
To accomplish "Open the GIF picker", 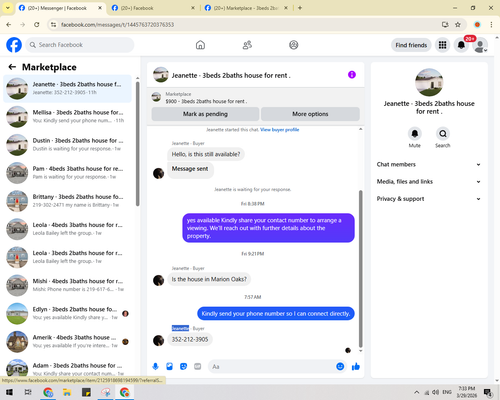I will 198,367.
